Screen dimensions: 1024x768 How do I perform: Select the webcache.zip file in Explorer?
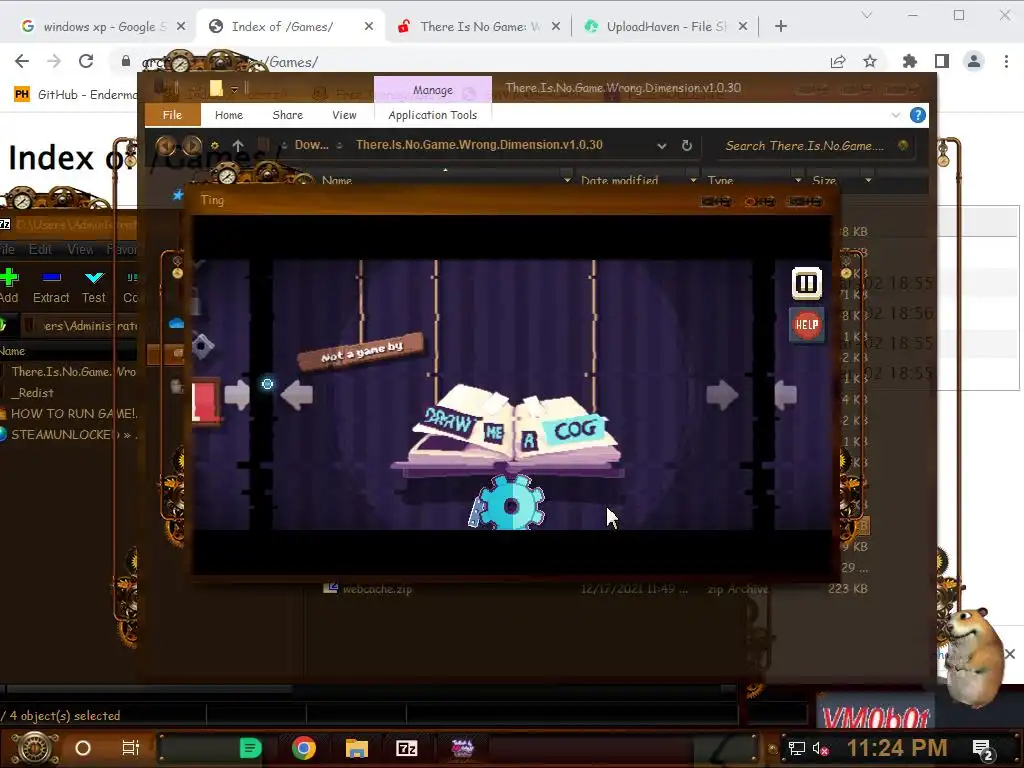click(377, 589)
